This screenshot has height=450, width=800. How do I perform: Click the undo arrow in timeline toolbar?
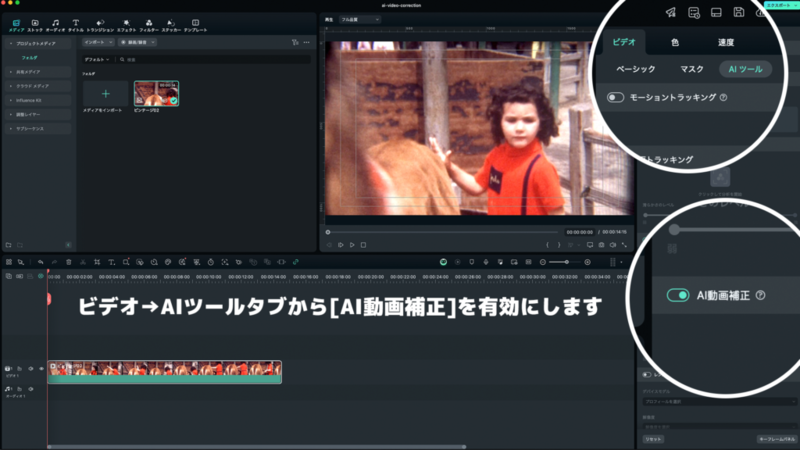click(40, 262)
